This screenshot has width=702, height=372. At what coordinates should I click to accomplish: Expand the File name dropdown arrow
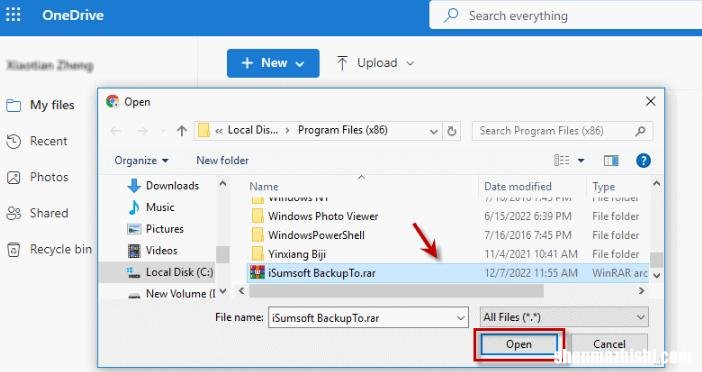[x=460, y=318]
